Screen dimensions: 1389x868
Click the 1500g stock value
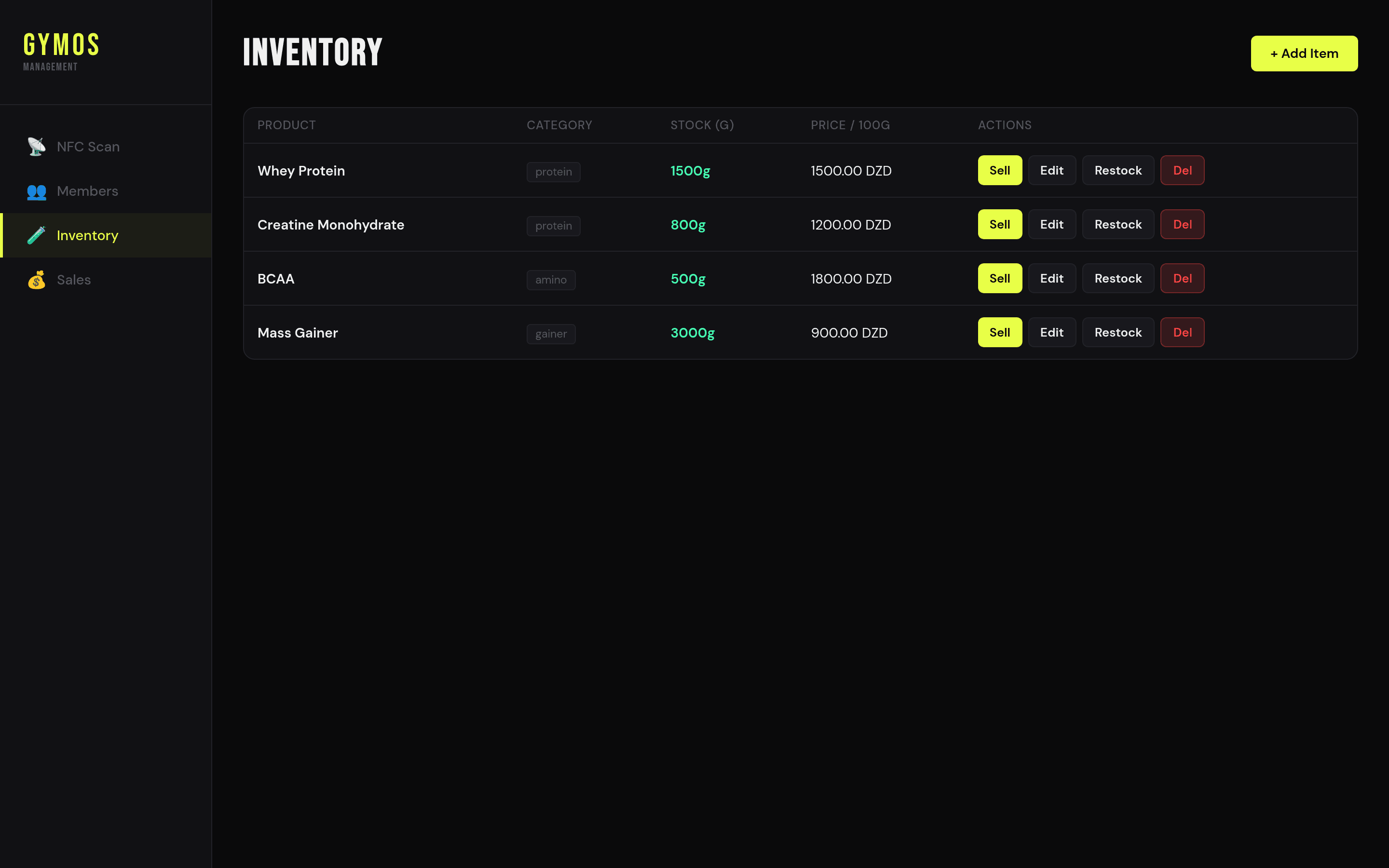pyautogui.click(x=691, y=171)
